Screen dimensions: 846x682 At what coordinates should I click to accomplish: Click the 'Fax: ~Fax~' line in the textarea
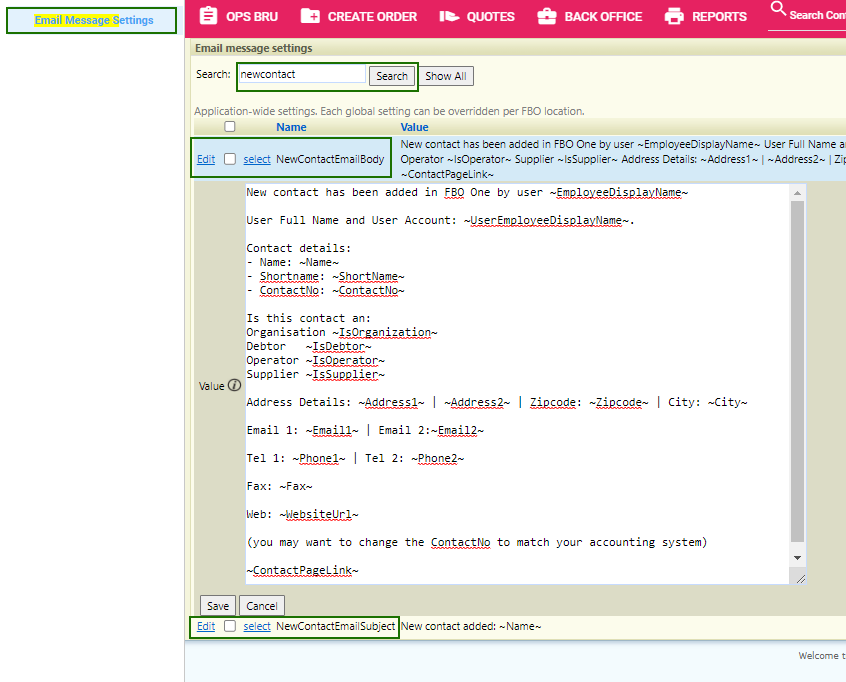tap(279, 486)
